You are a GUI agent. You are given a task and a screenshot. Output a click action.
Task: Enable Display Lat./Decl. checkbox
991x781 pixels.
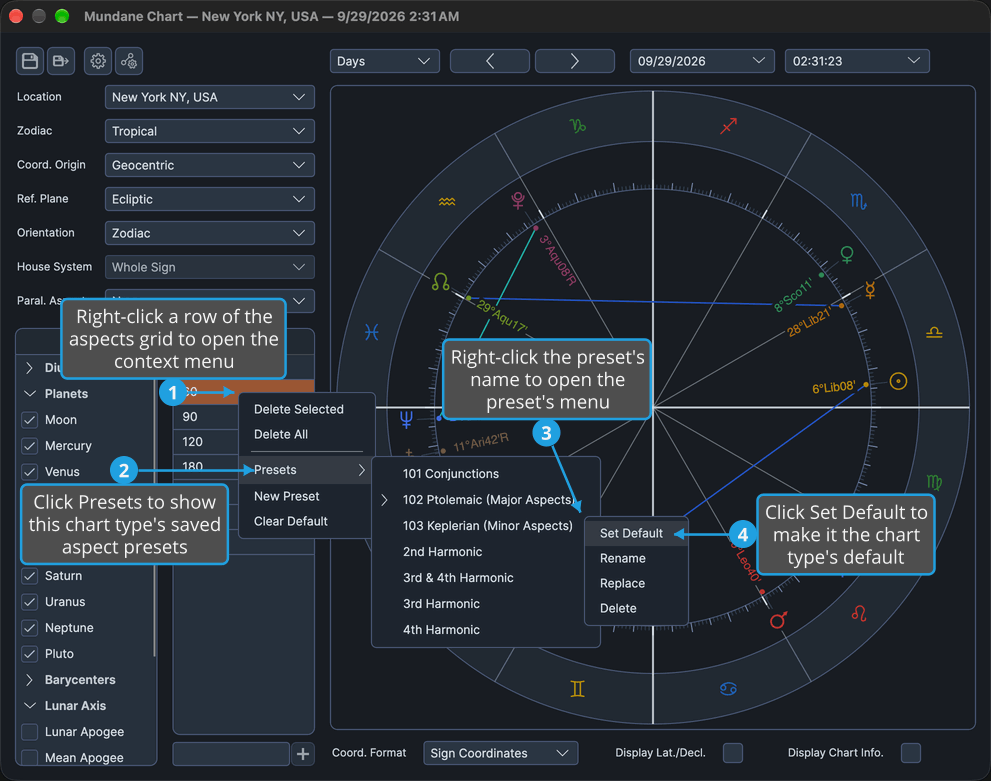[733, 753]
